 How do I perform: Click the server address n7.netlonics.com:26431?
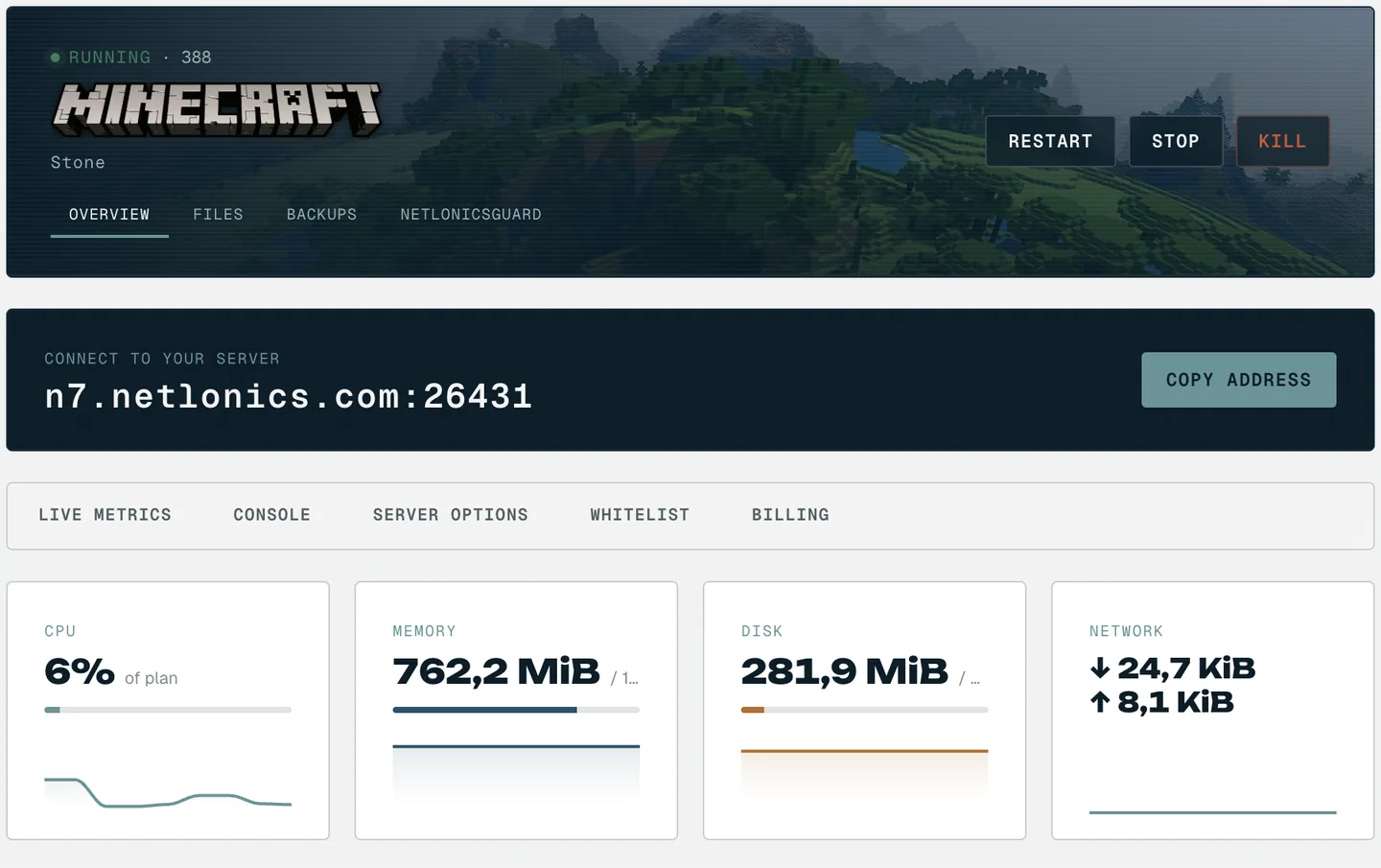tap(289, 396)
